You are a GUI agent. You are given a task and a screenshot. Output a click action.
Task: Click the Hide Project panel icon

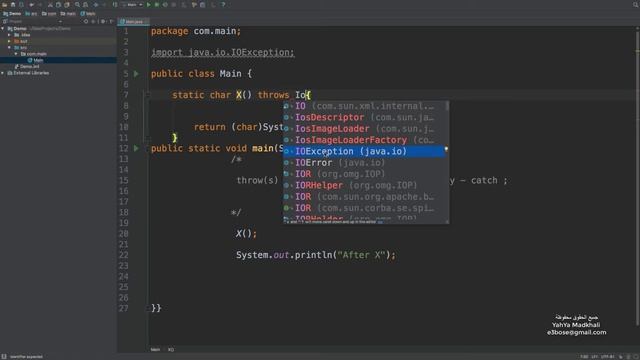111,21
